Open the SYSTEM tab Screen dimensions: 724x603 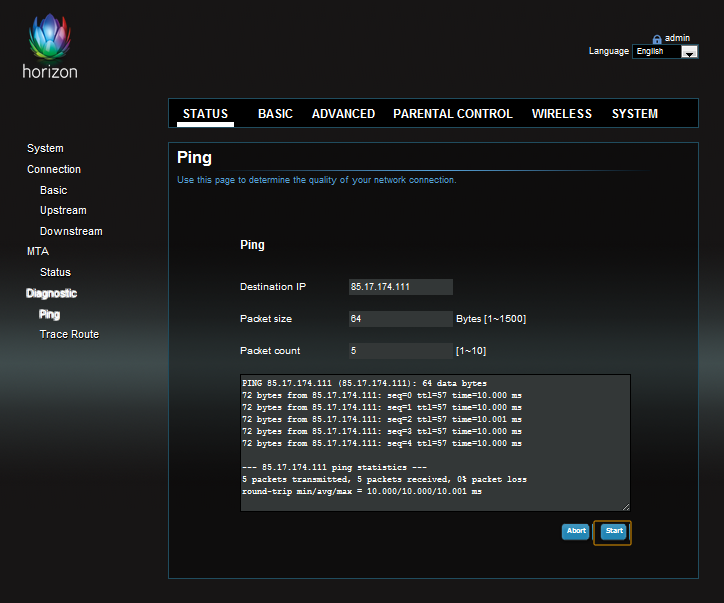(x=634, y=114)
